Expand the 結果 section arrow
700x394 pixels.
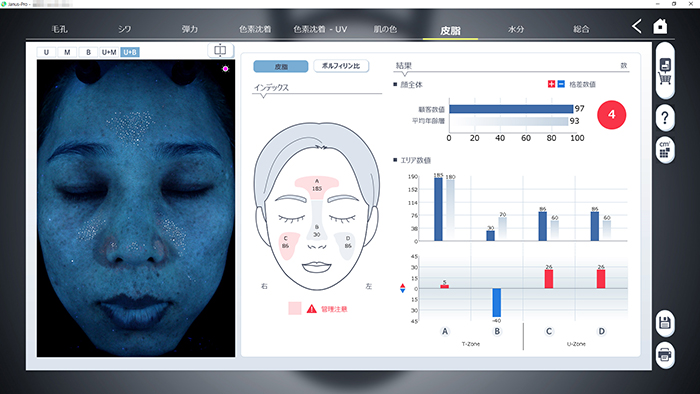[x=404, y=74]
